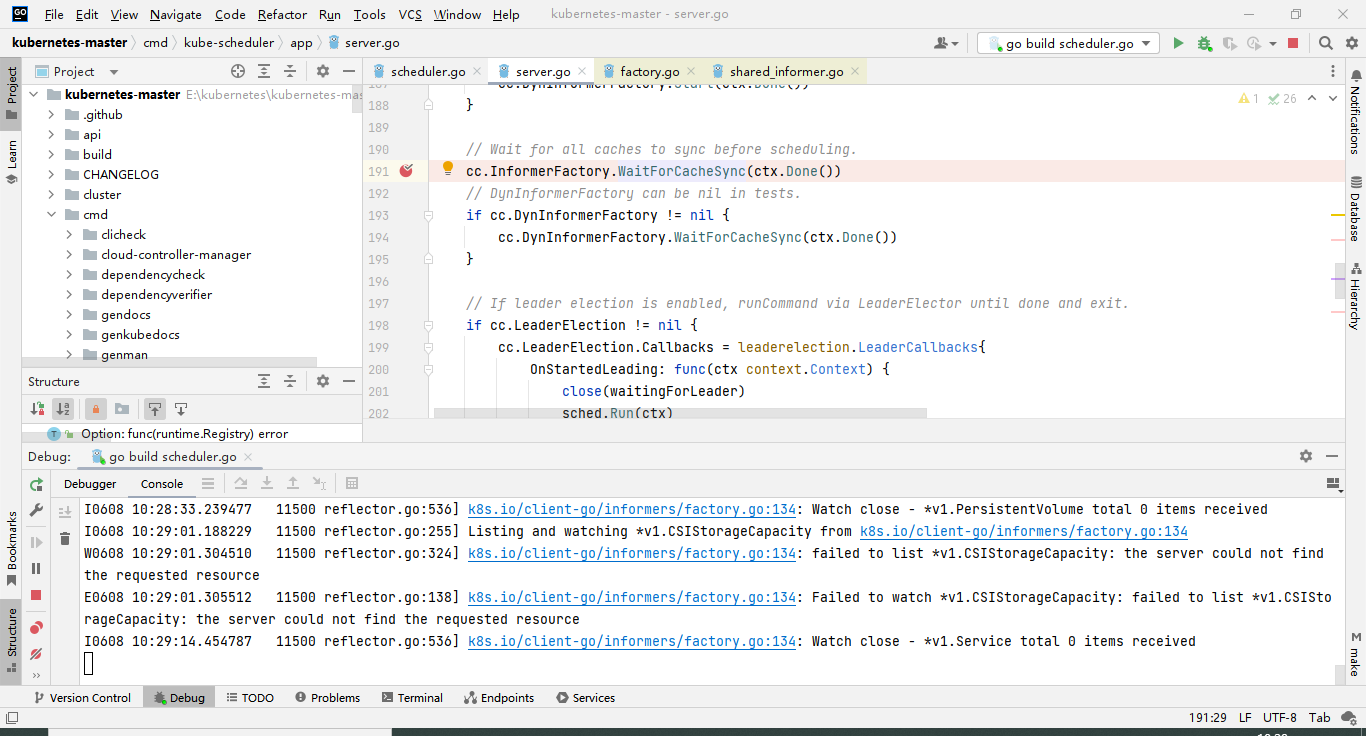The width and height of the screenshot is (1366, 736).
Task: View breakpoints with the double red circle icon
Action: pyautogui.click(x=37, y=628)
